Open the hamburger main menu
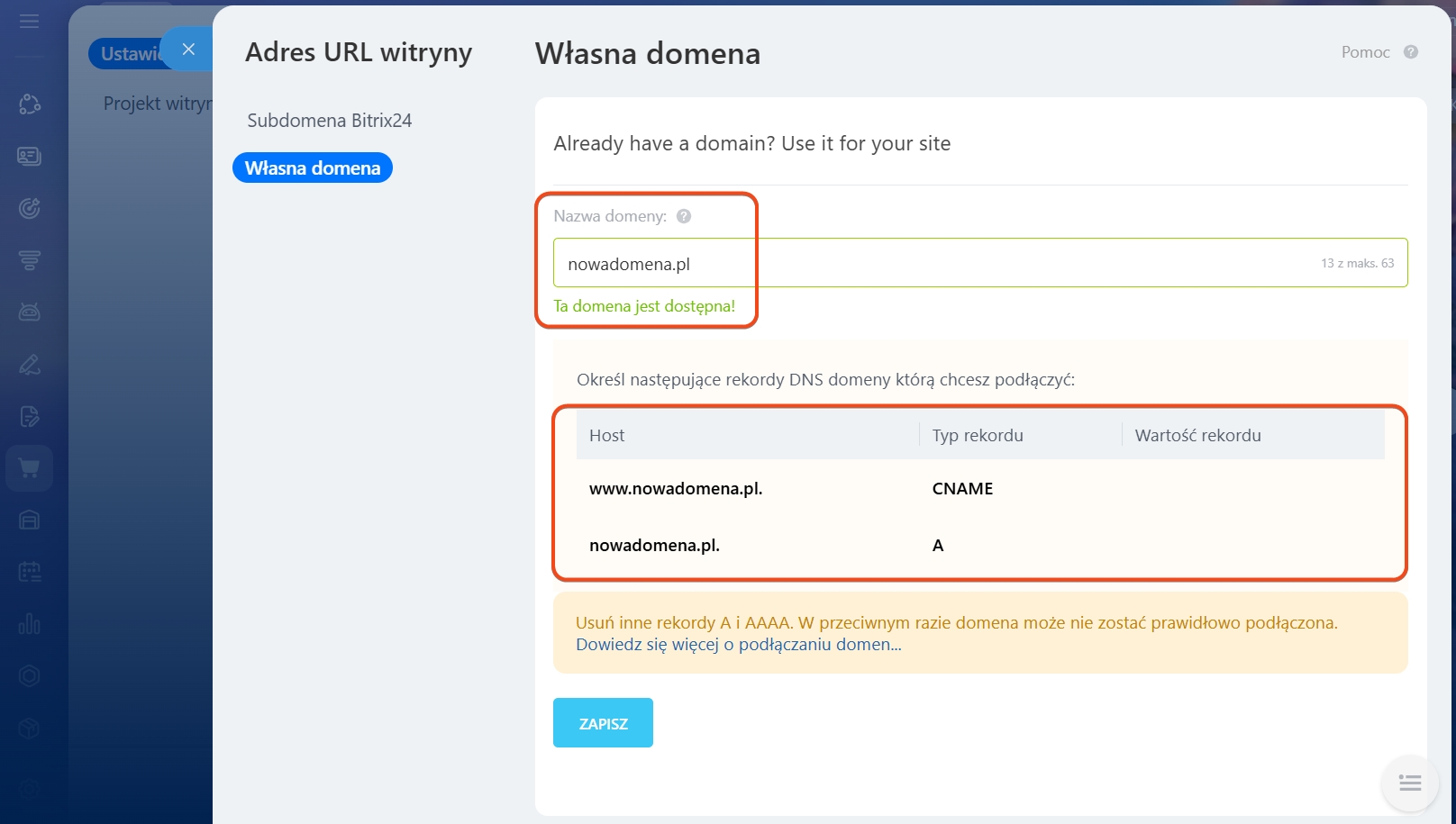 (30, 21)
